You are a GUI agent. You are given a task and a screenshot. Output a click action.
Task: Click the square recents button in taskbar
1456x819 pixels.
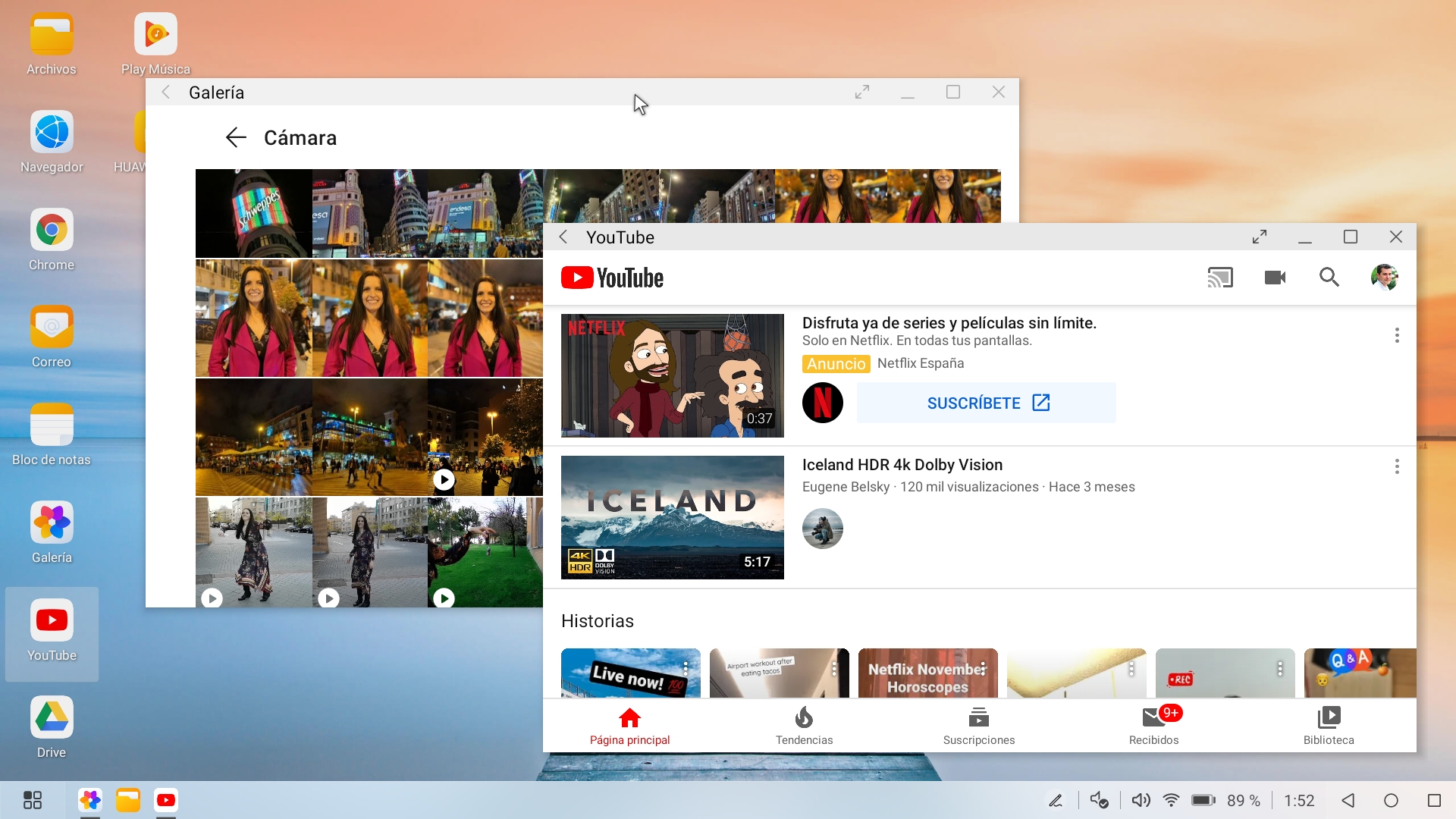point(1434,800)
